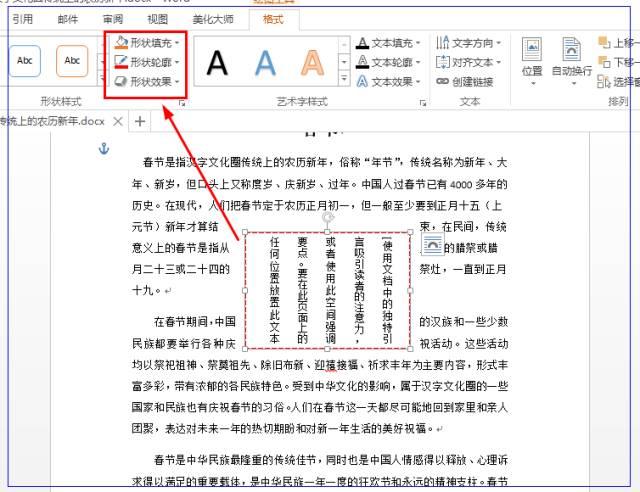The width and height of the screenshot is (640, 492).
Task: Open the 文本填充 dropdown arrow
Action: 418,42
